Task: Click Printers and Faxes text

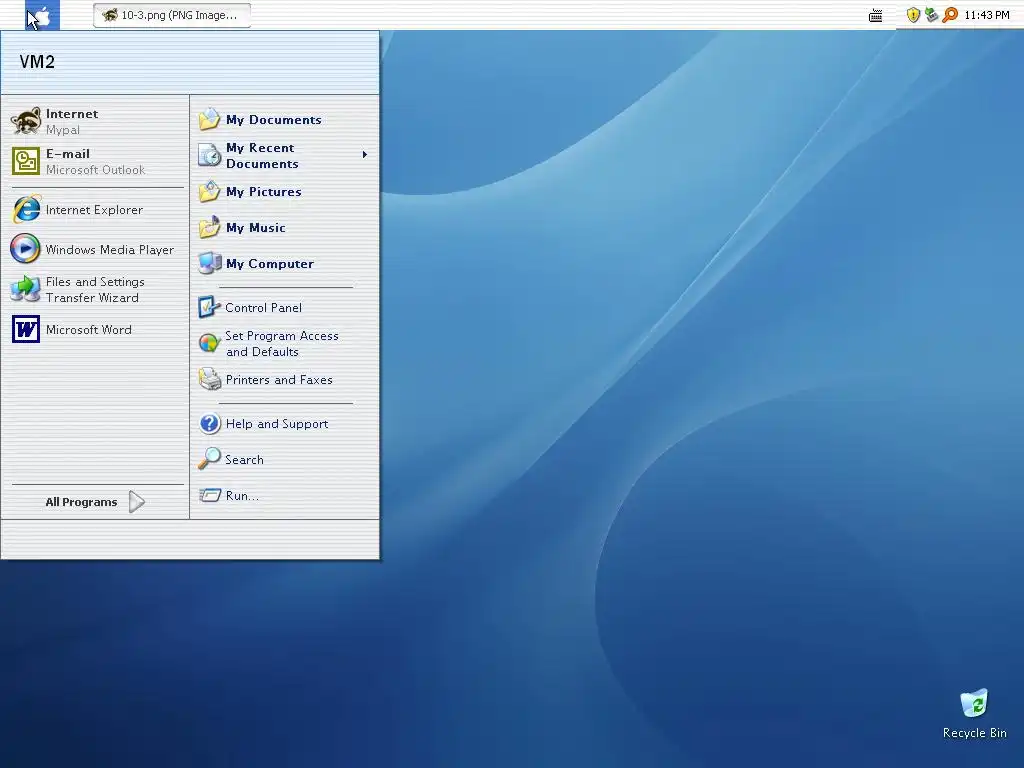Action: tap(279, 379)
